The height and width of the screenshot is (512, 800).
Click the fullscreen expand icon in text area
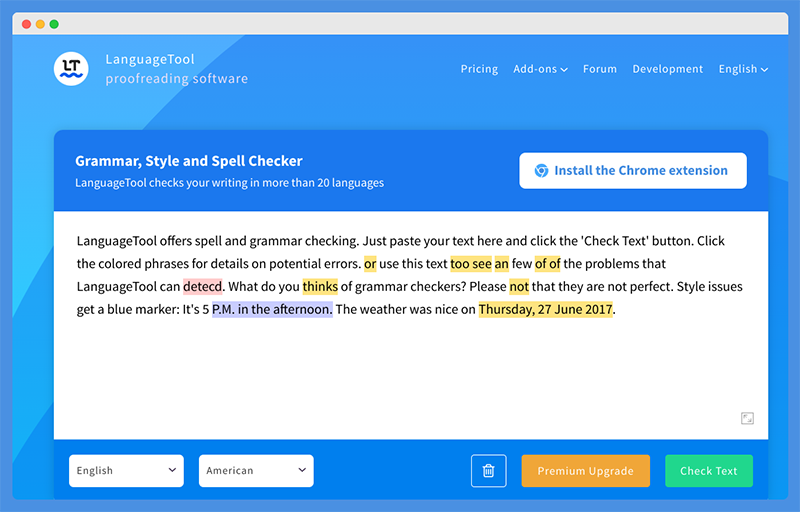click(x=747, y=418)
